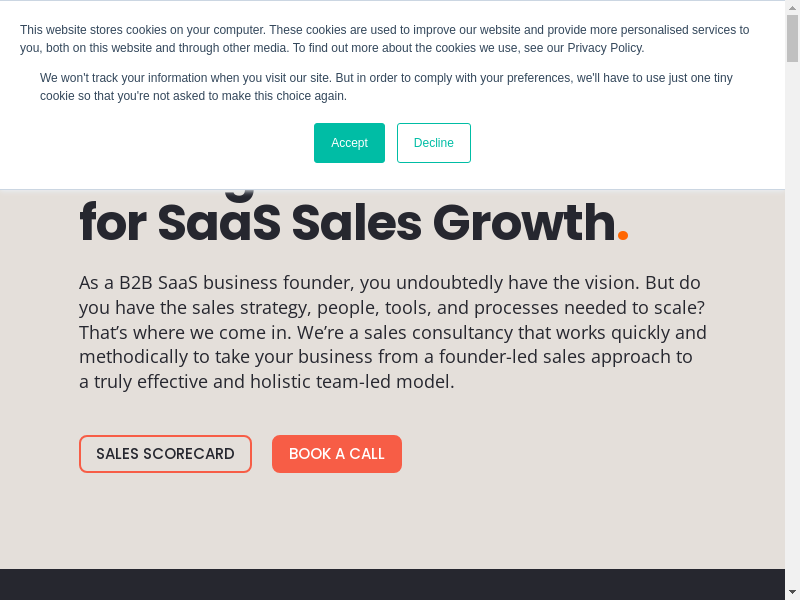This screenshot has width=800, height=600.
Task: Open the Sales Scorecard button
Action: click(x=165, y=454)
